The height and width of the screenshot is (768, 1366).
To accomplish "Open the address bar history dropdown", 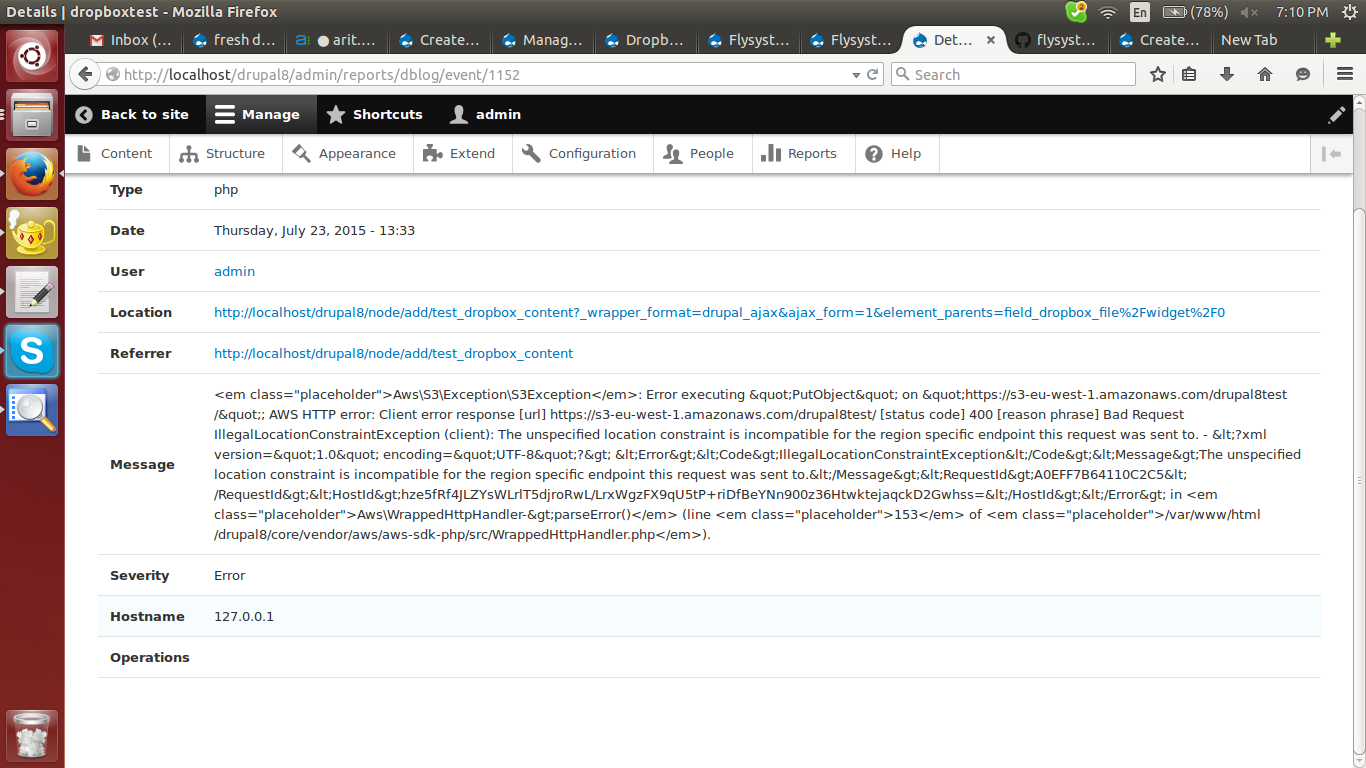I will tap(855, 74).
